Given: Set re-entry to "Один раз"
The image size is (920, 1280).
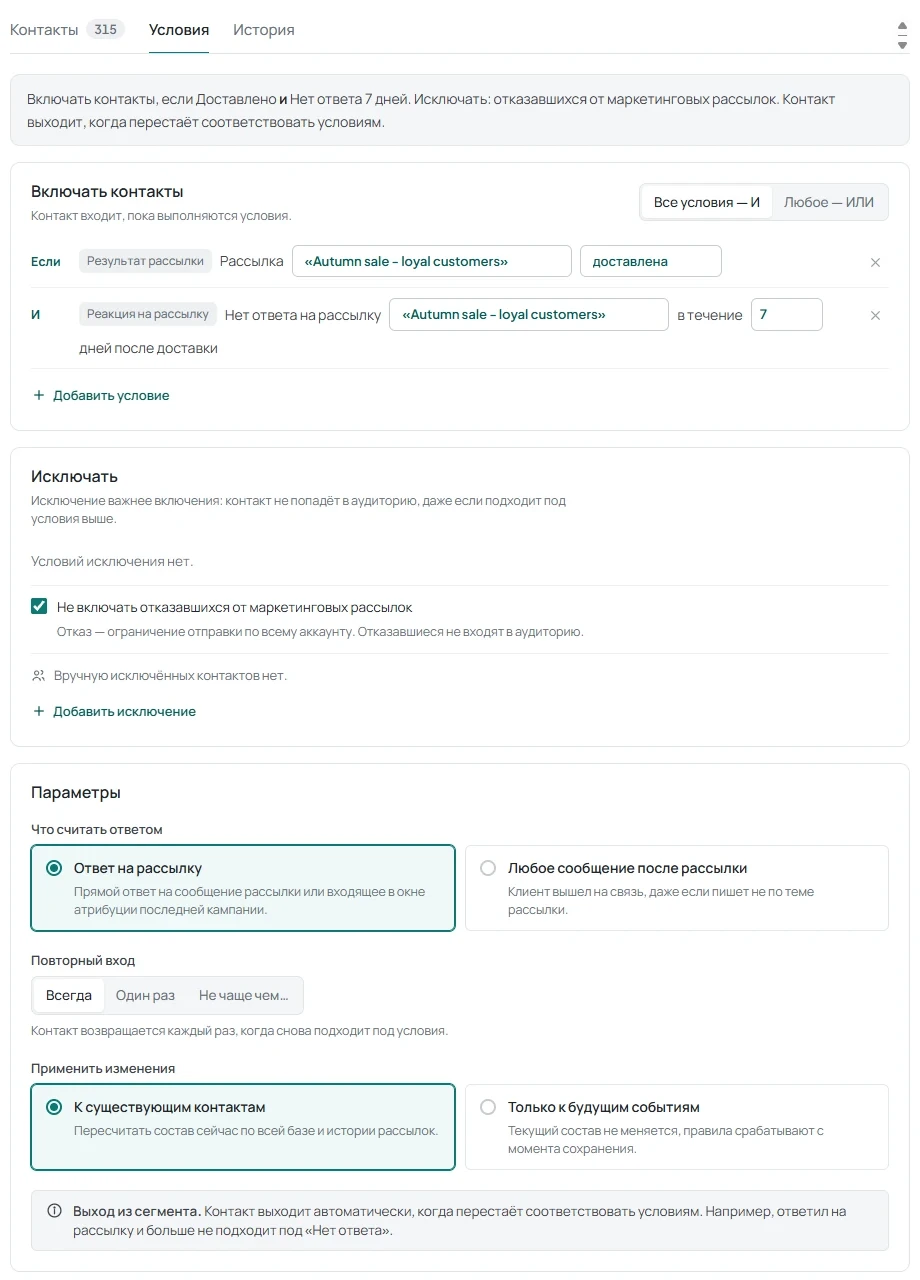Looking at the screenshot, I should click(x=145, y=995).
